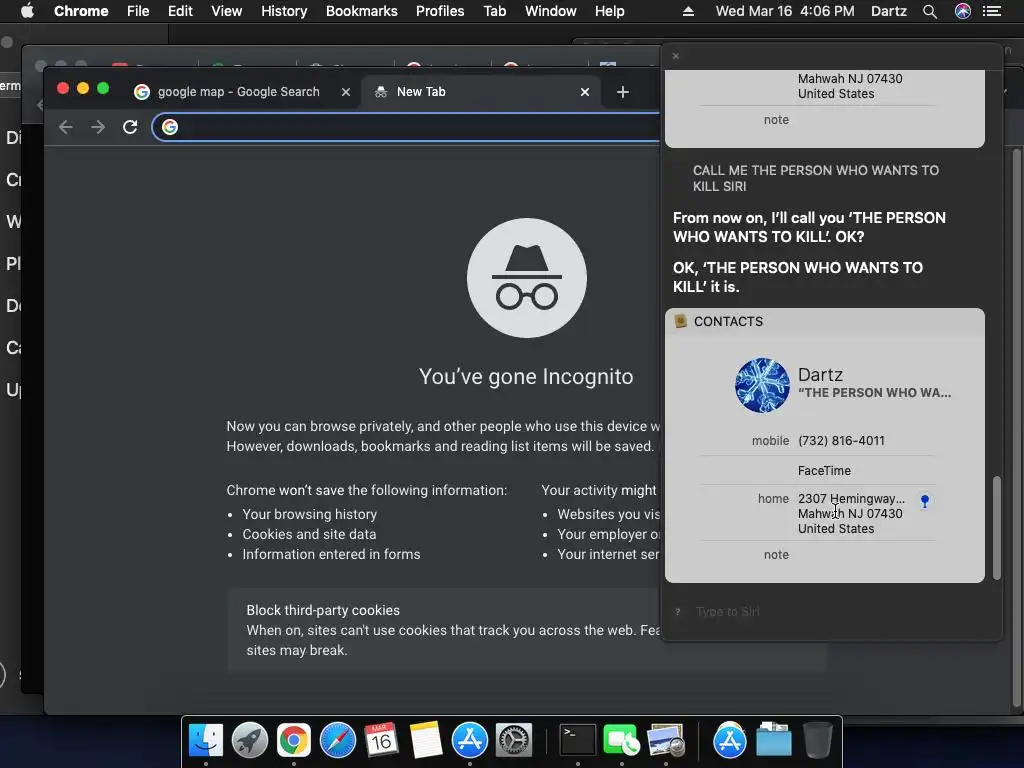Image resolution: width=1024 pixels, height=768 pixels.
Task: Click the desktop window scrollbar on right
Action: 1017,428
